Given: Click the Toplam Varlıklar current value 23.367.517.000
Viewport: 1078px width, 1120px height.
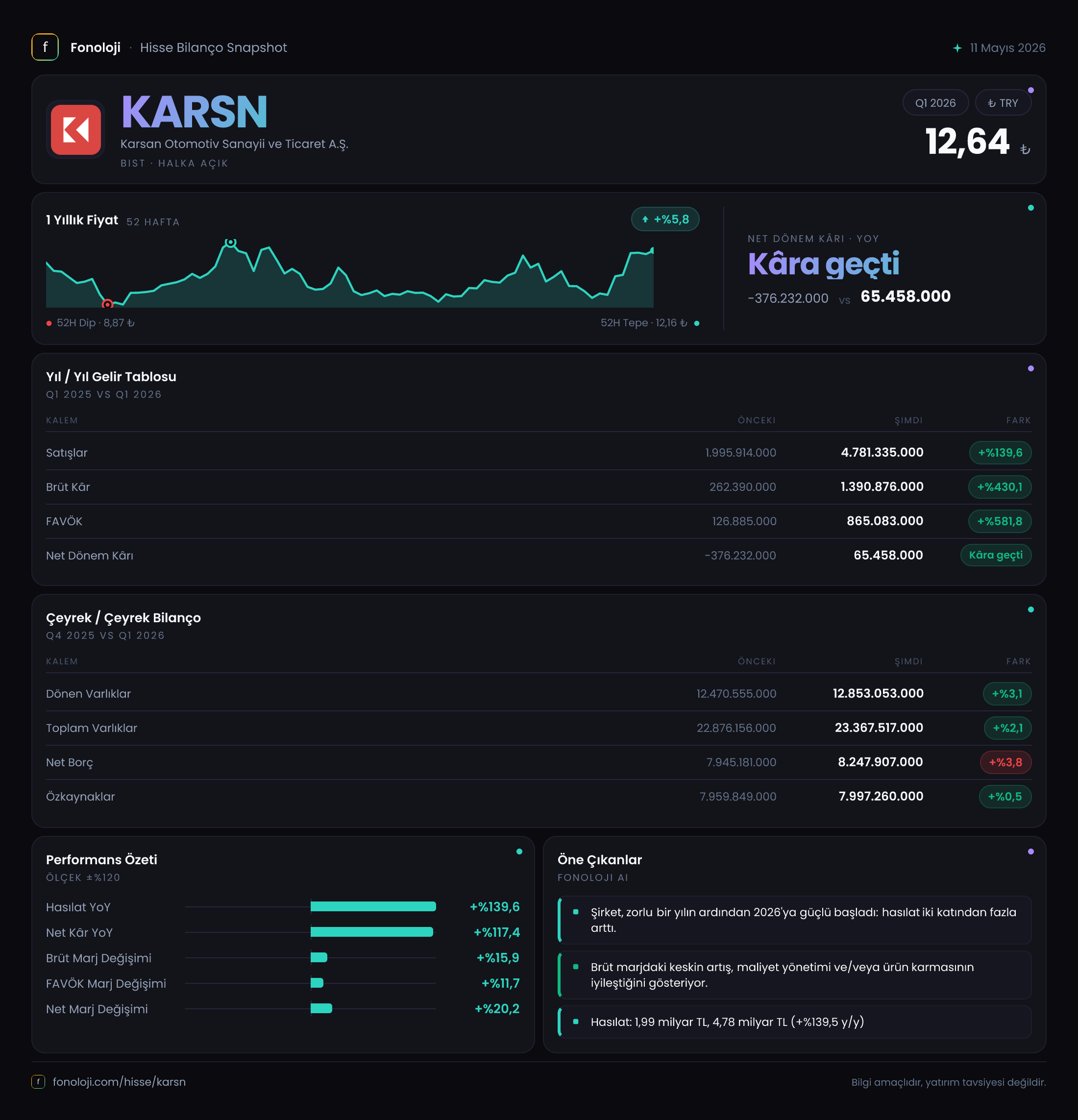Looking at the screenshot, I should click(x=879, y=728).
